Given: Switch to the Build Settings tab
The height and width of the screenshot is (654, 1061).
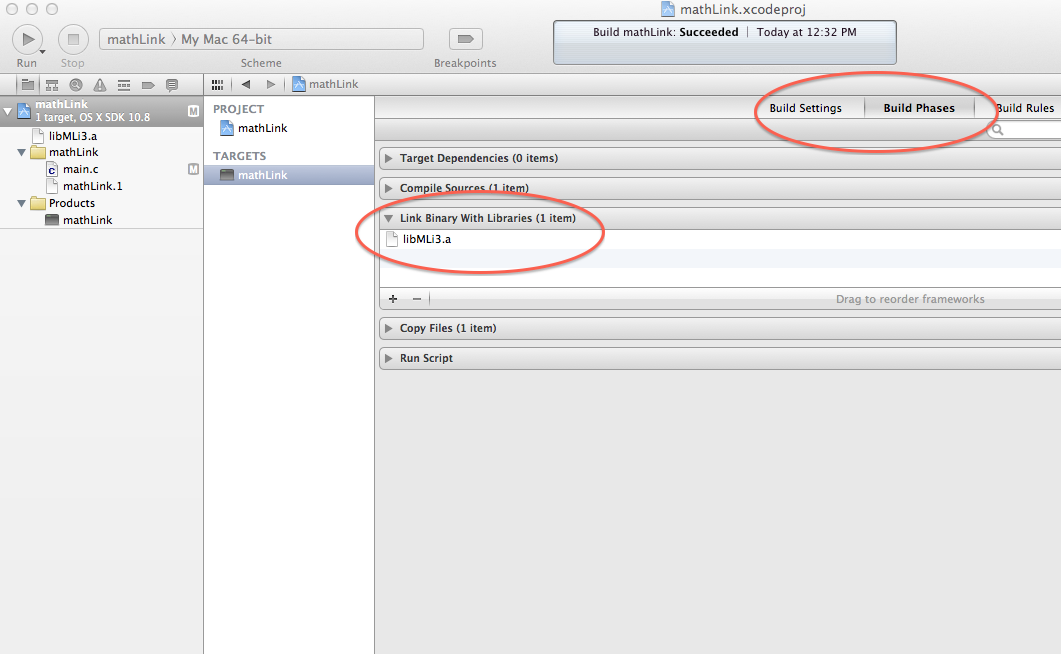Looking at the screenshot, I should pyautogui.click(x=805, y=108).
